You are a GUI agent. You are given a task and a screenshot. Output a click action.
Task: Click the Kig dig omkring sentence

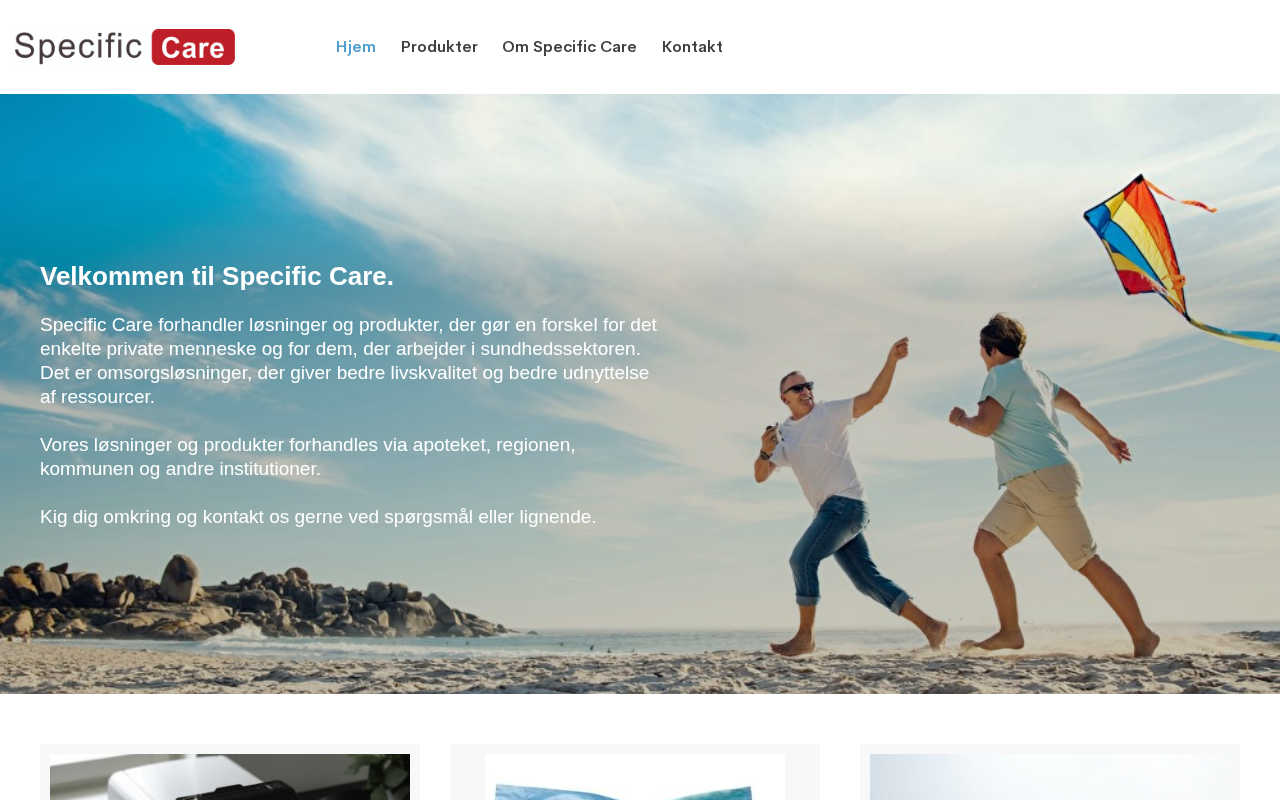coord(318,517)
